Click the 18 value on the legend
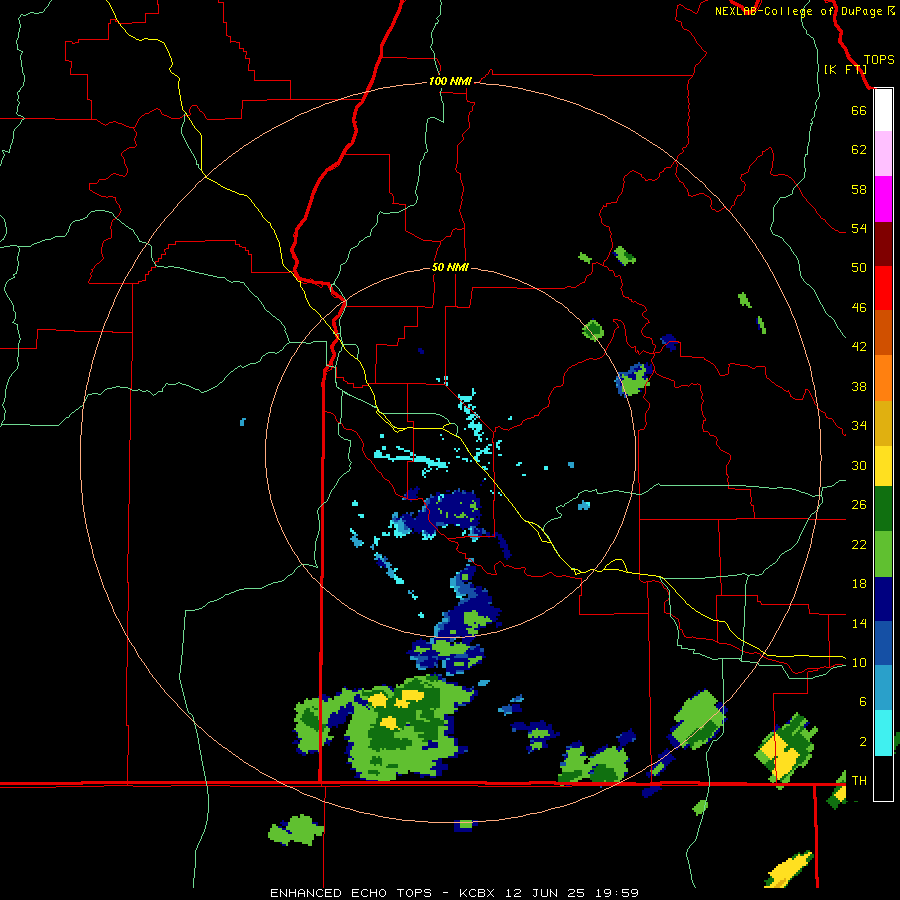 point(859,584)
